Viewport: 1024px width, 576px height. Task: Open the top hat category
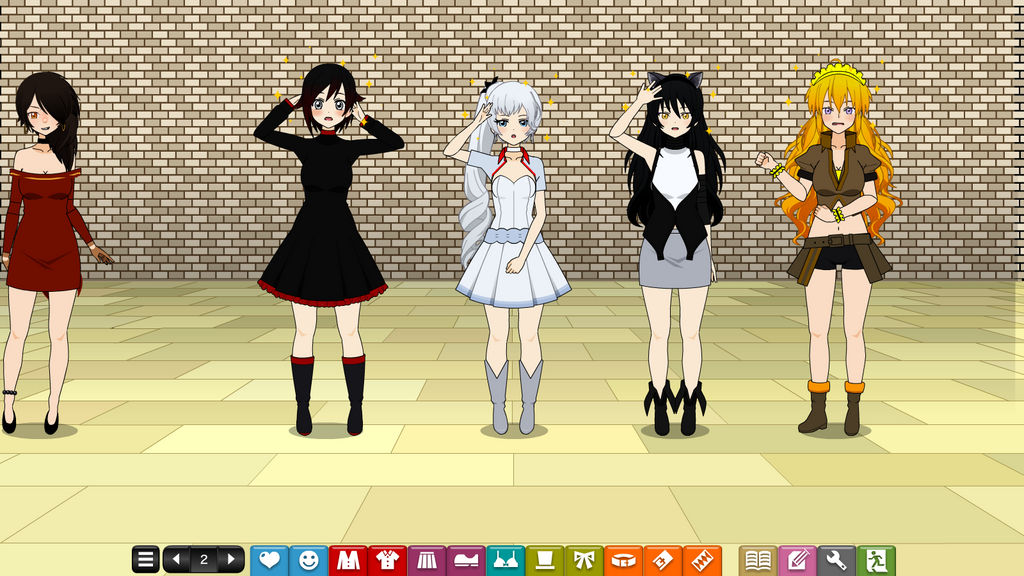(545, 560)
